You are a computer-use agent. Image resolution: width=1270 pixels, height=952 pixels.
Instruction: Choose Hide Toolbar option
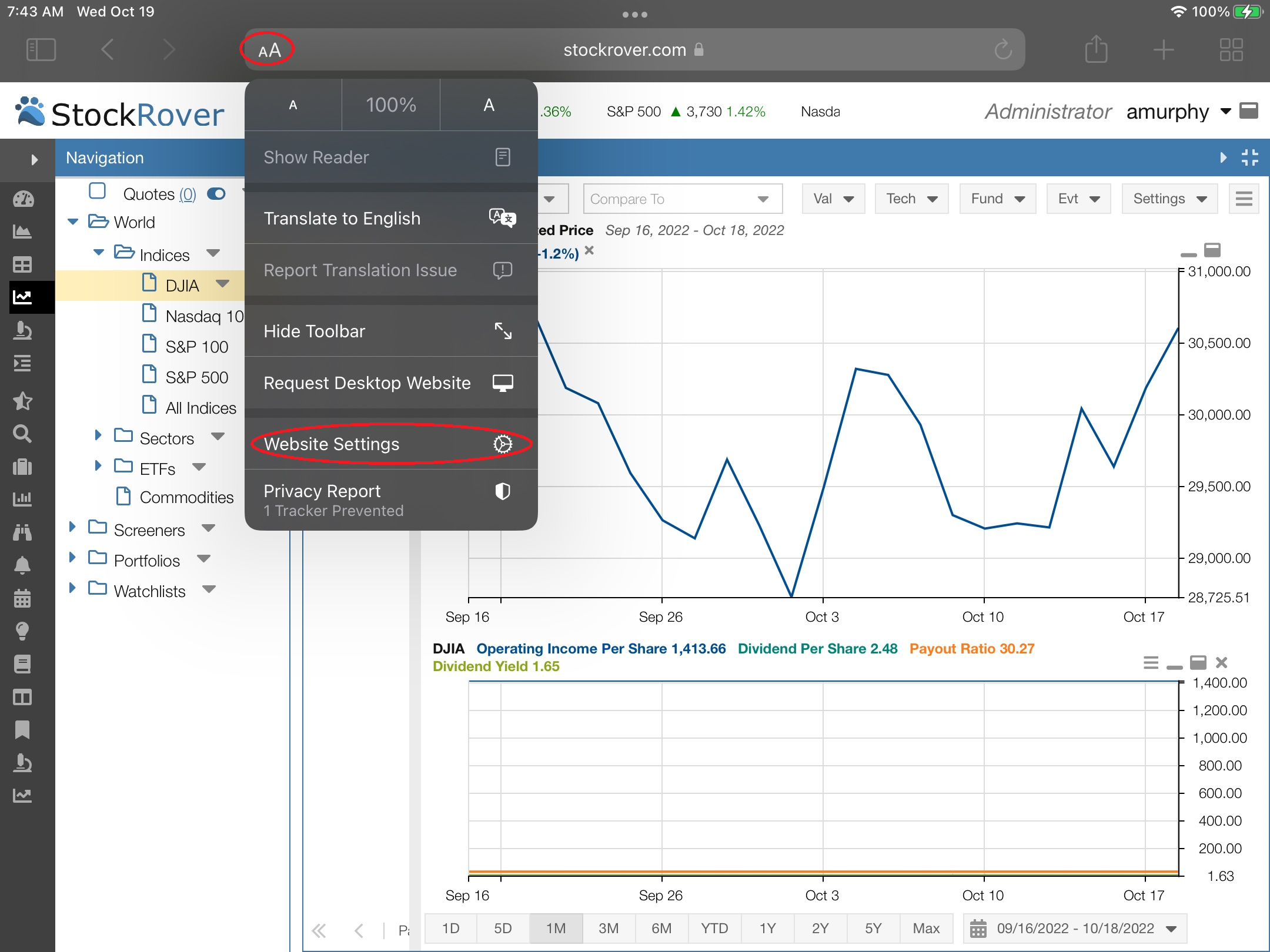click(391, 331)
